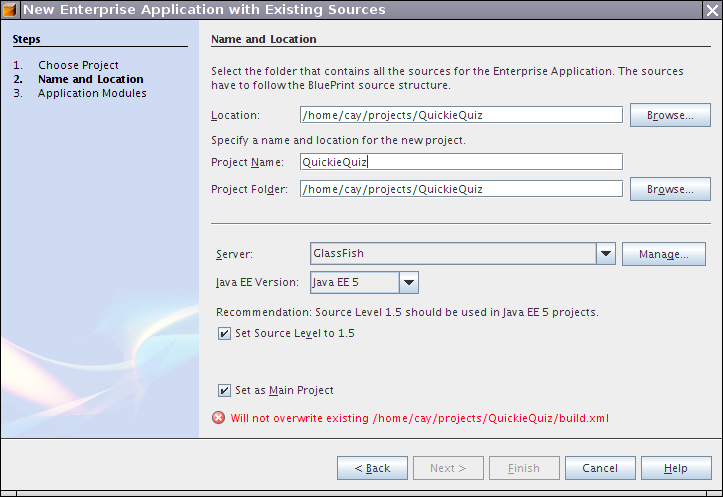This screenshot has width=723, height=497.
Task: Open the Manage servers dialog
Action: click(x=663, y=254)
